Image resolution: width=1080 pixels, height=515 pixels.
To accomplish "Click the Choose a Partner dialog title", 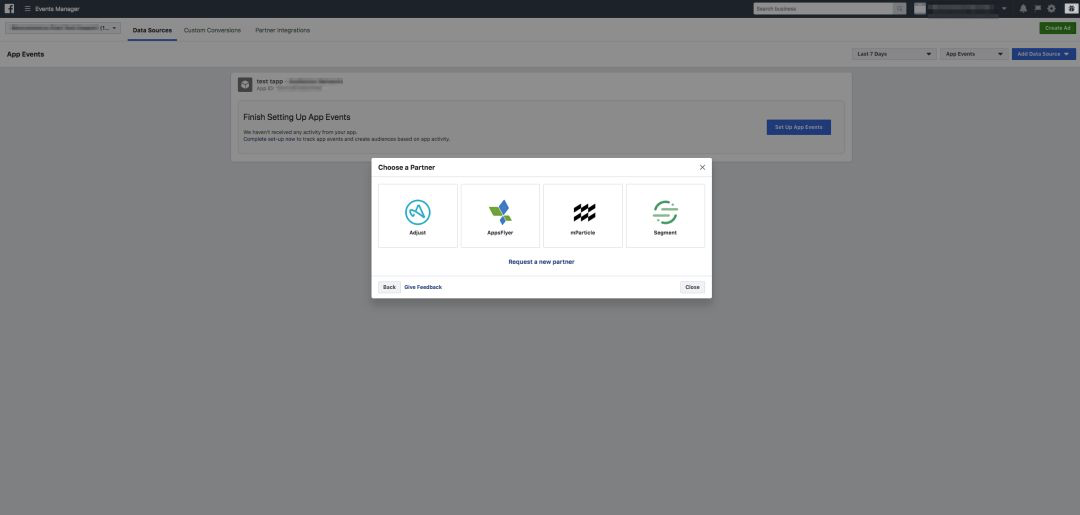I will point(406,167).
